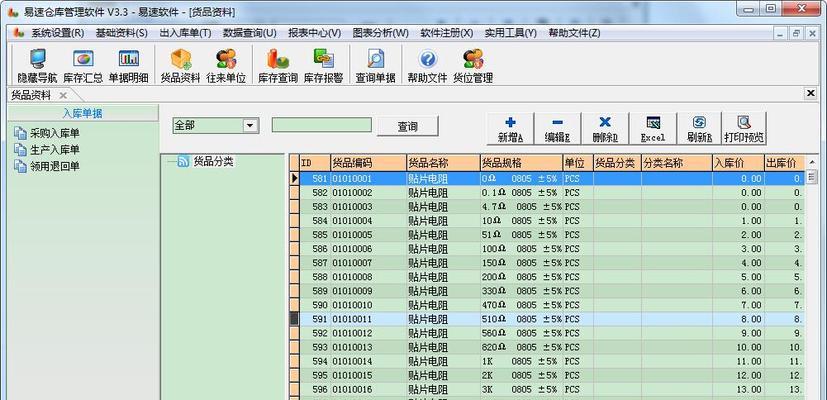The image size is (827, 400).
Task: Close the 货品资料 tab with its x
Action: [63, 96]
